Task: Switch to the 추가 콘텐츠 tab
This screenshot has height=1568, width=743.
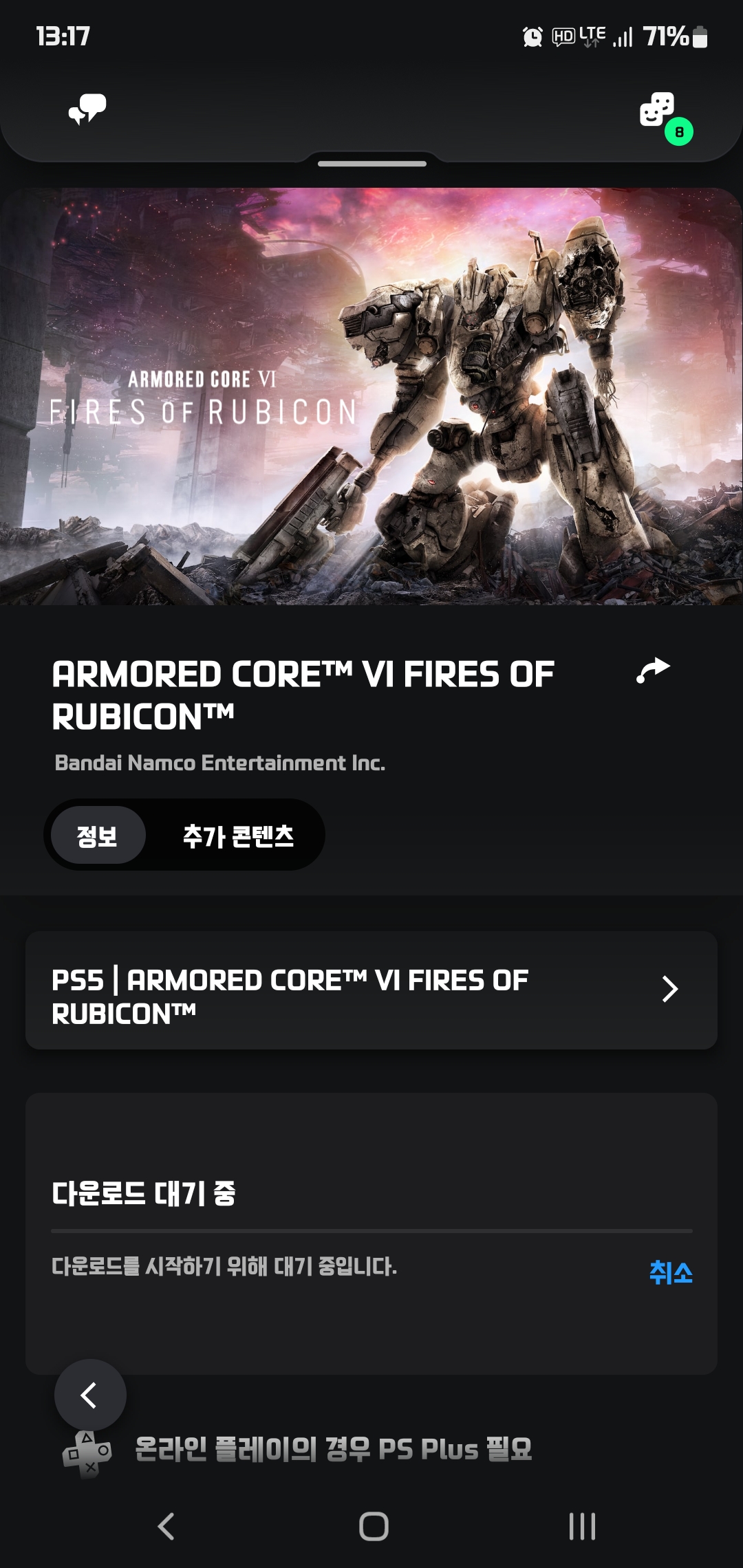Action: point(238,835)
